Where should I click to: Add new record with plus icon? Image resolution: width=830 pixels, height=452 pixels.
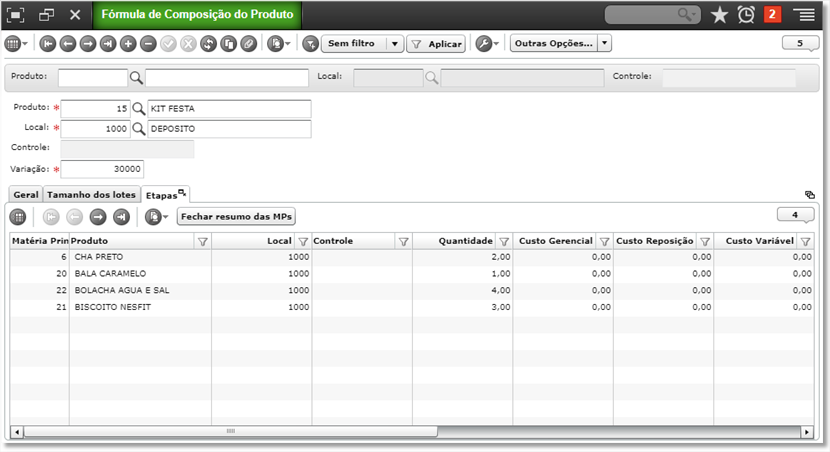pos(128,44)
